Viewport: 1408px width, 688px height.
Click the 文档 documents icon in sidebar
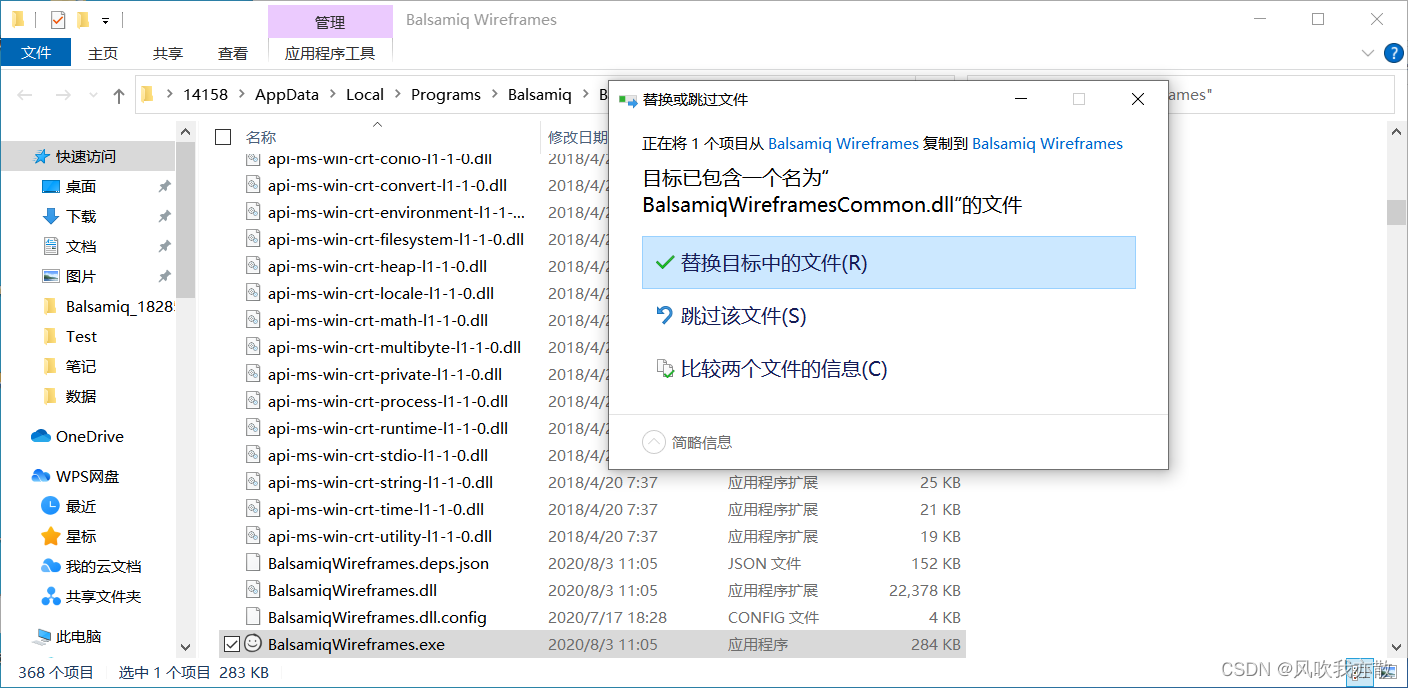(51, 246)
